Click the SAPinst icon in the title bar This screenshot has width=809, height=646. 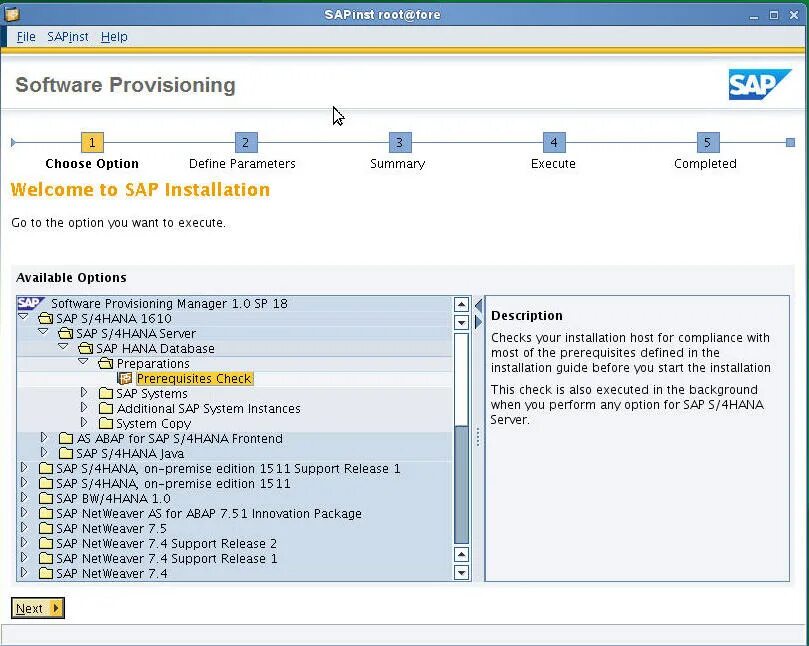coord(13,14)
